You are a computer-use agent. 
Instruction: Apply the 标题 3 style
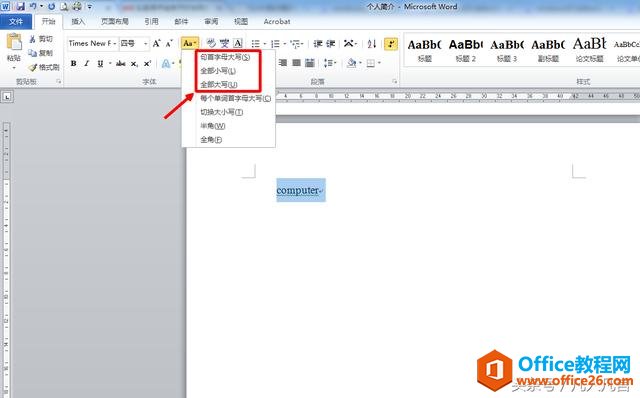coord(507,50)
